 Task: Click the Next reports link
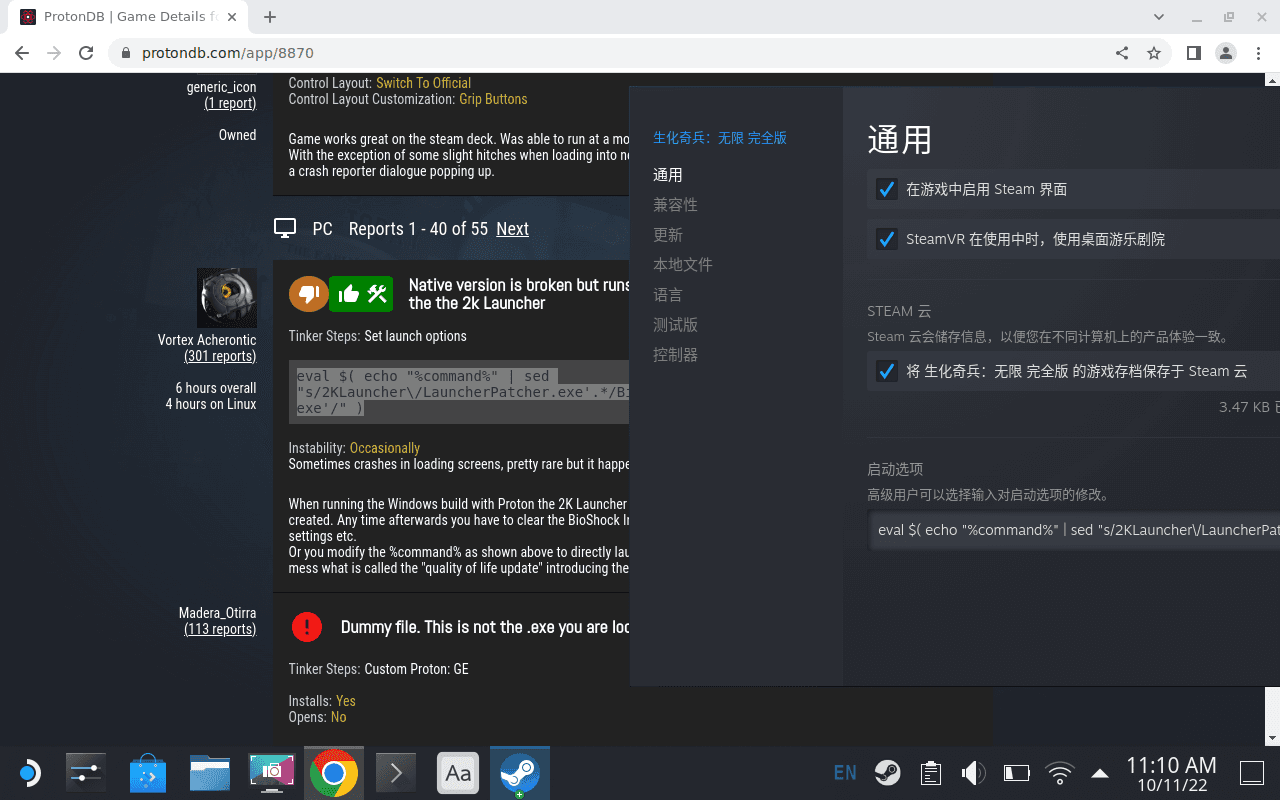(513, 229)
